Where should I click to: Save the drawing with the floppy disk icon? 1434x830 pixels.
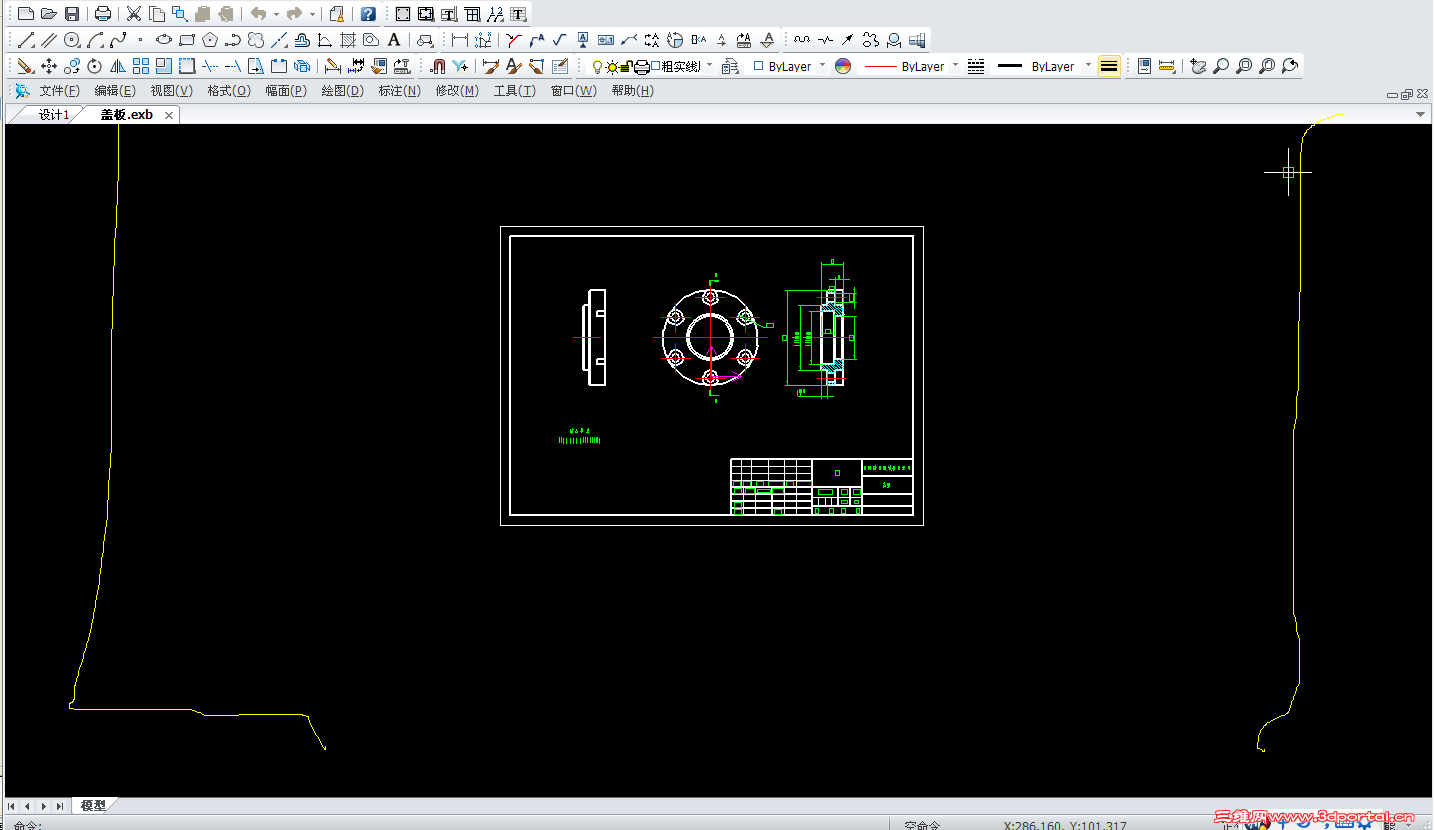point(72,14)
